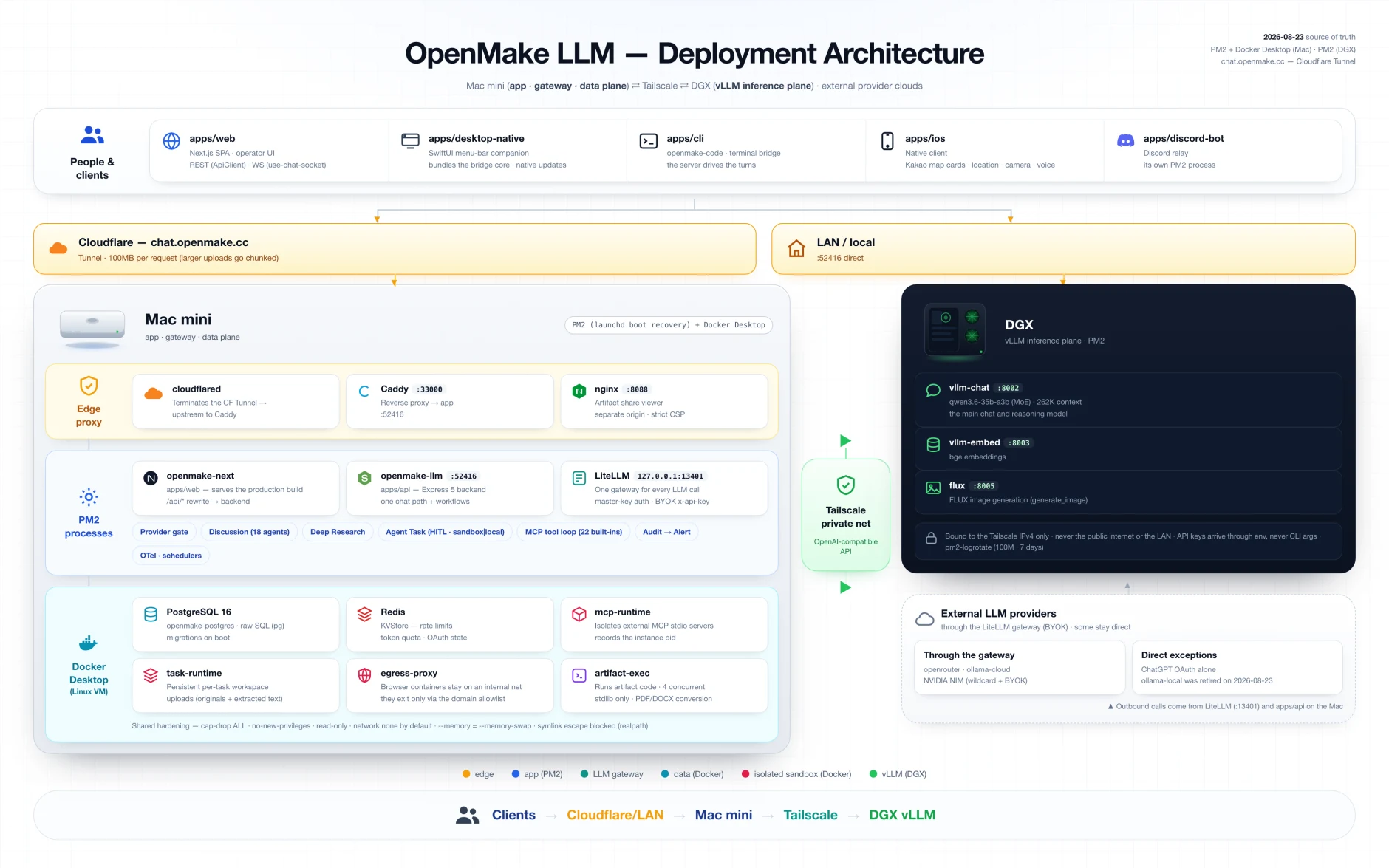Click the lock icon in DGX note
This screenshot has width=1389, height=868.
[x=931, y=538]
